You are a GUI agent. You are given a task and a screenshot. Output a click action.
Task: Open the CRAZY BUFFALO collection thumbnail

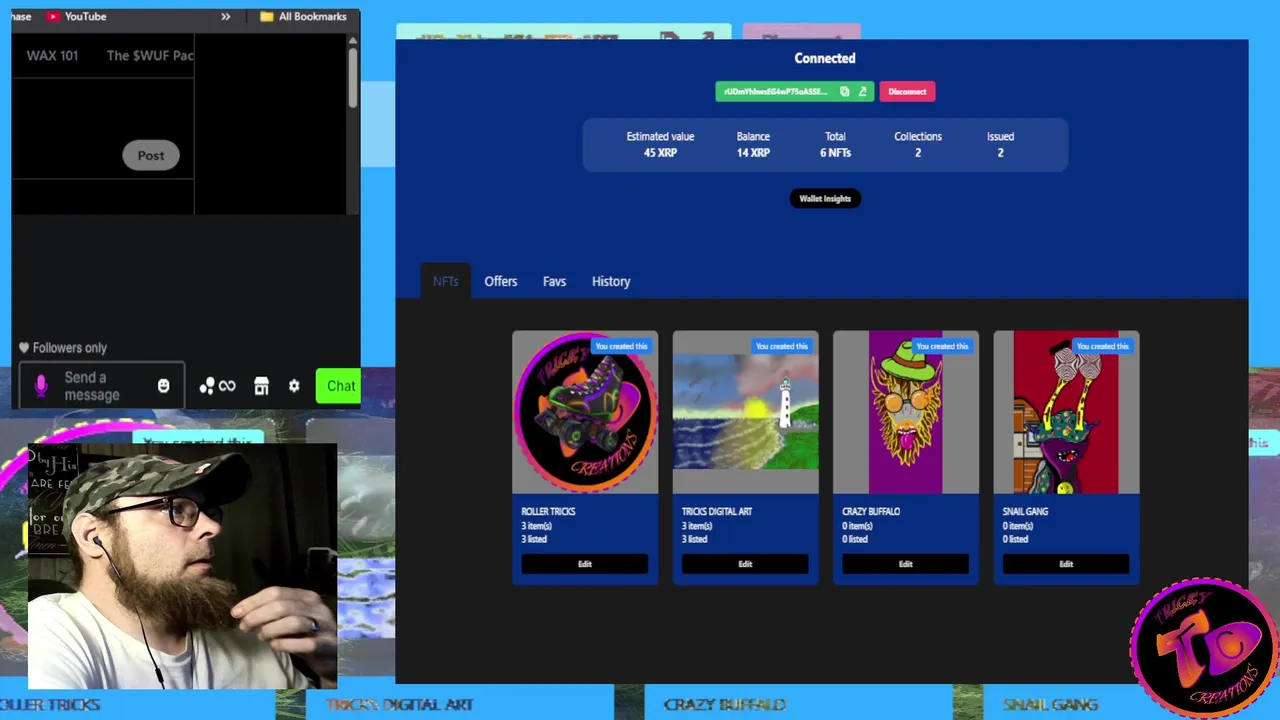tap(906, 412)
